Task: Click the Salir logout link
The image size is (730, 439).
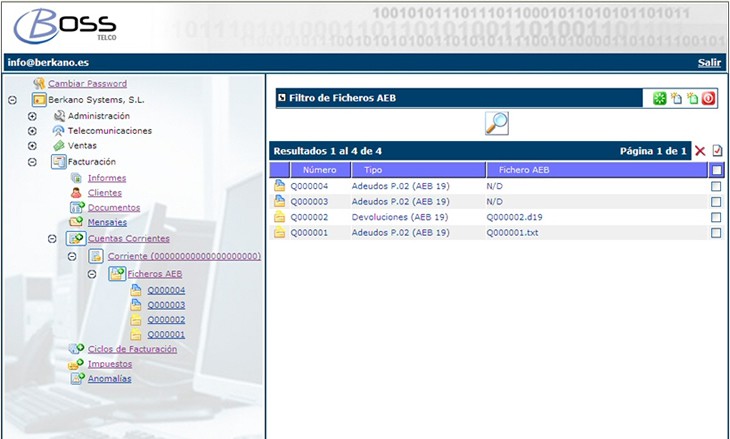Action: pos(709,62)
